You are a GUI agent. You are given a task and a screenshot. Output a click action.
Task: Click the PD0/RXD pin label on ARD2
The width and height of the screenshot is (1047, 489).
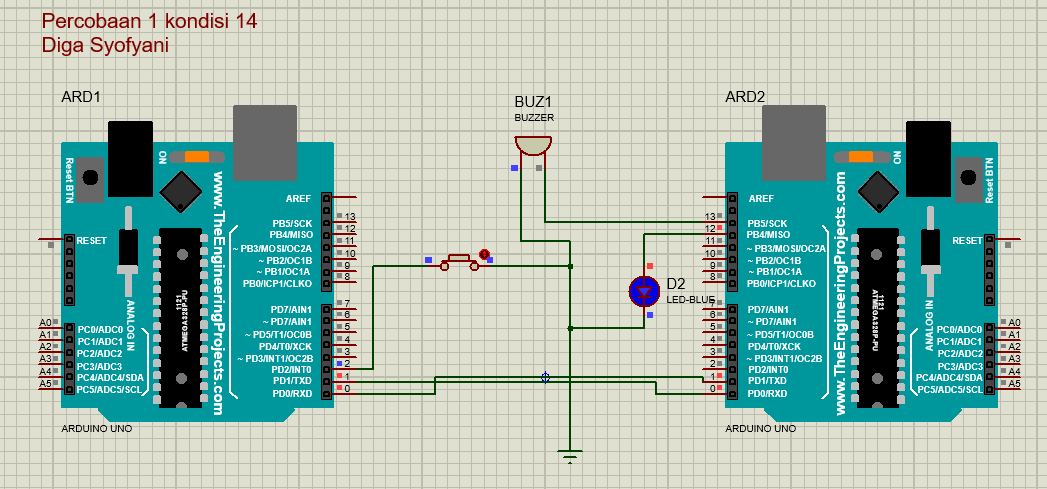(x=769, y=393)
